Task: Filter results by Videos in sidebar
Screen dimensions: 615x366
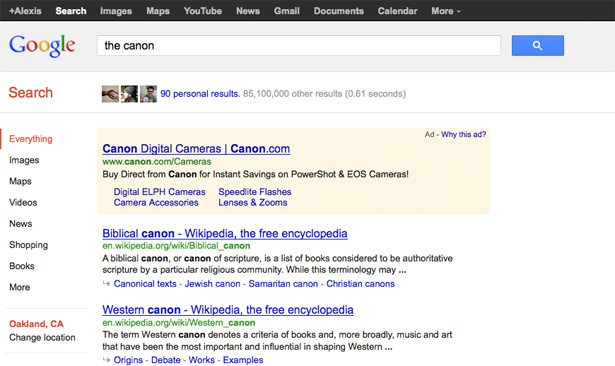Action: (x=23, y=202)
